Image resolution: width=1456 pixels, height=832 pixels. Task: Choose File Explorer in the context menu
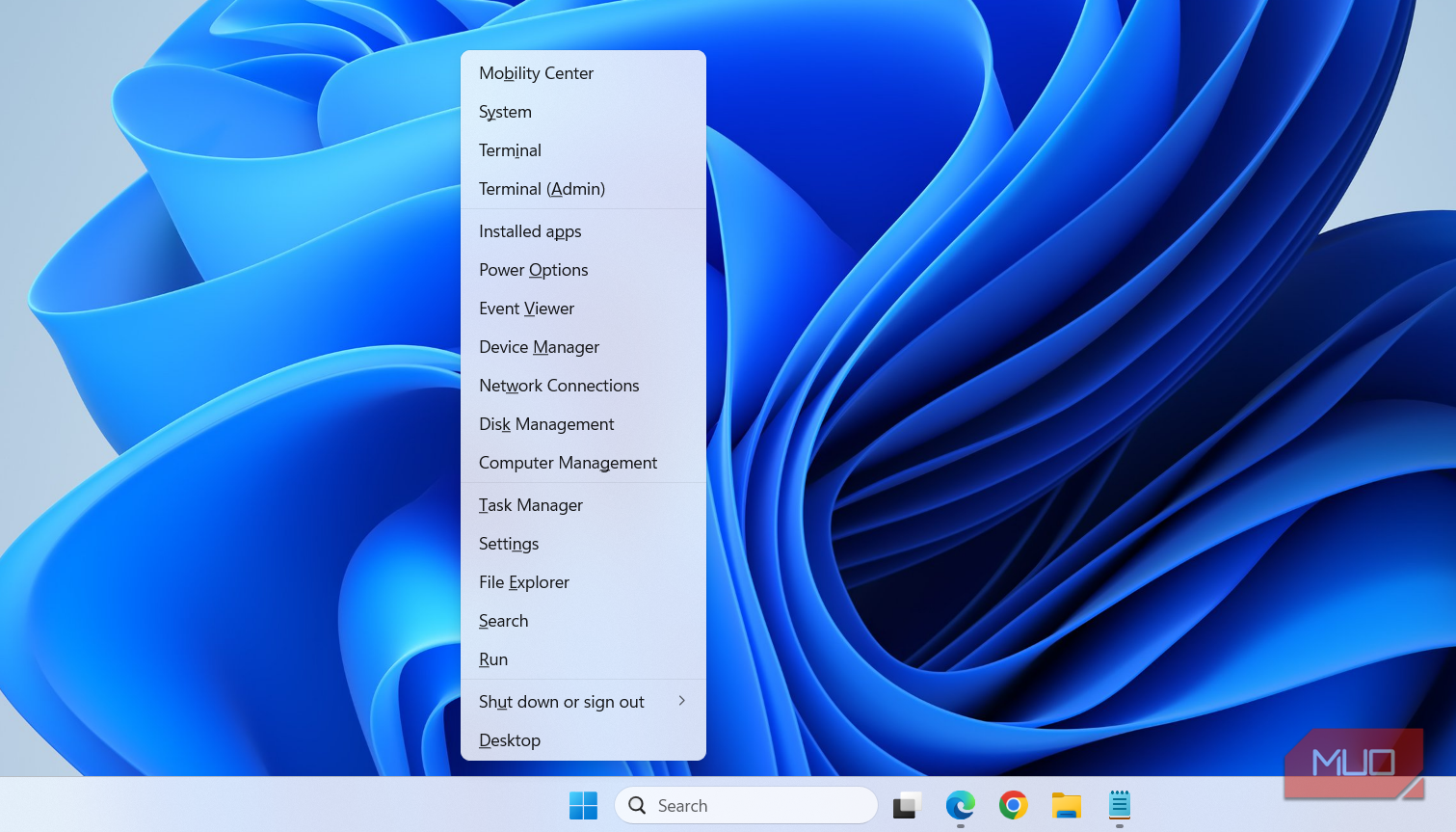[583, 582]
